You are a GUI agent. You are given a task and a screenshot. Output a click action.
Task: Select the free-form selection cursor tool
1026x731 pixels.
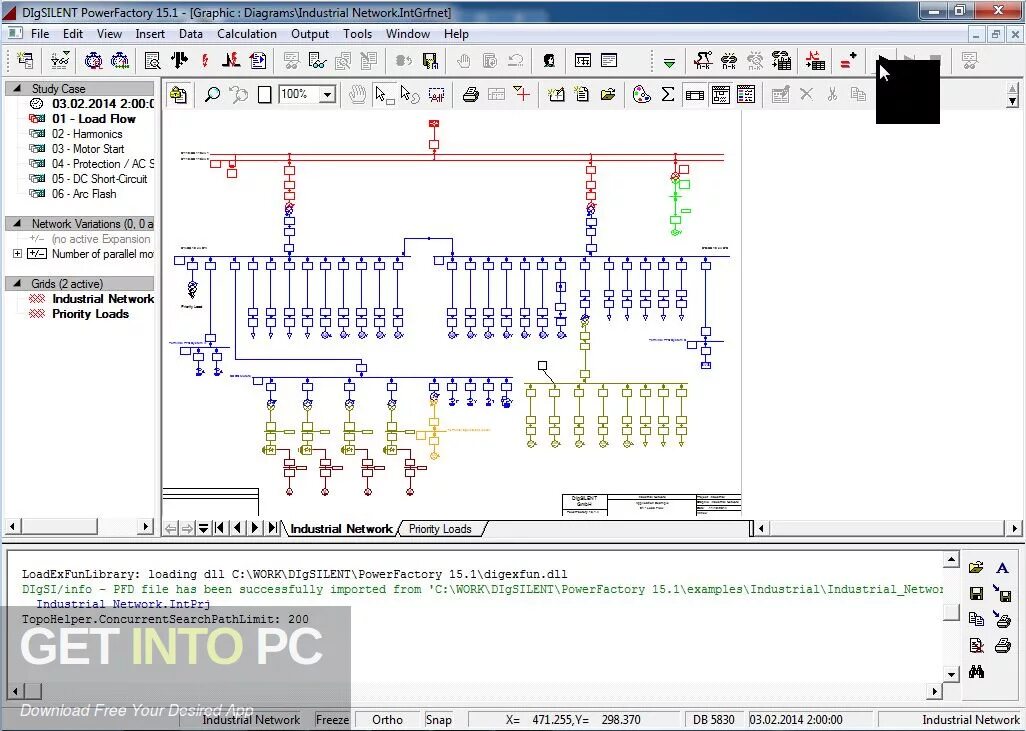[x=410, y=95]
